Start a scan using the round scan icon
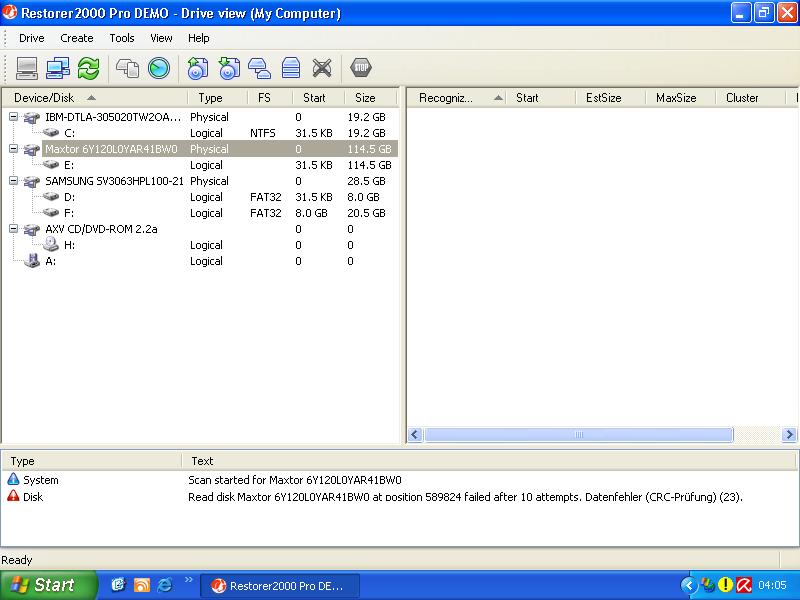Viewport: 800px width, 600px height. tap(159, 68)
